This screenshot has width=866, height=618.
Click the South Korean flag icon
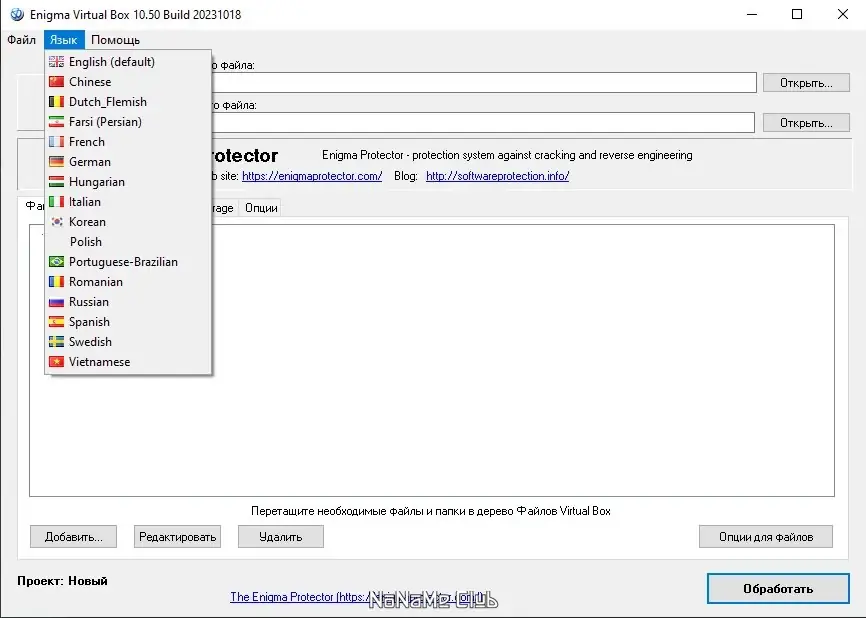[56, 221]
